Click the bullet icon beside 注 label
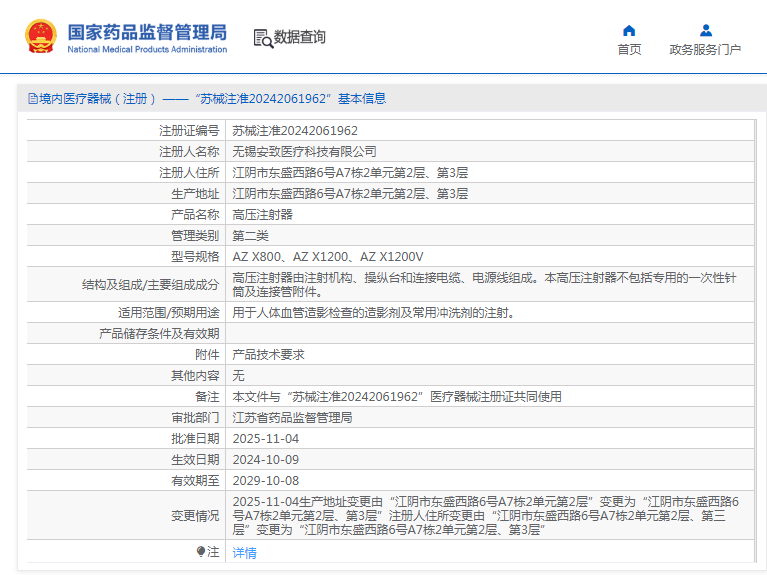The width and height of the screenshot is (767, 575). point(200,552)
